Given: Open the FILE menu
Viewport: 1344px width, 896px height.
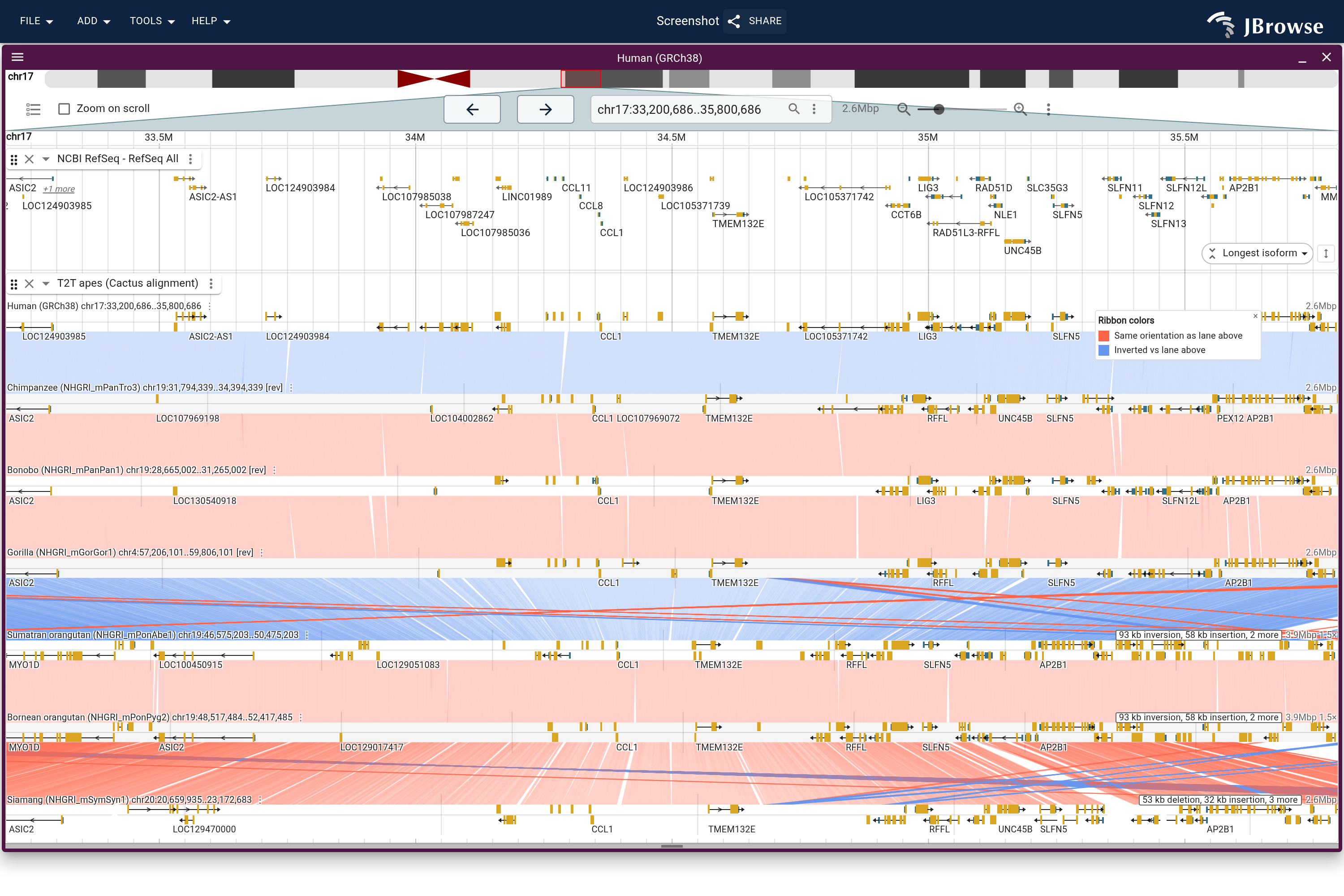Looking at the screenshot, I should click(36, 21).
